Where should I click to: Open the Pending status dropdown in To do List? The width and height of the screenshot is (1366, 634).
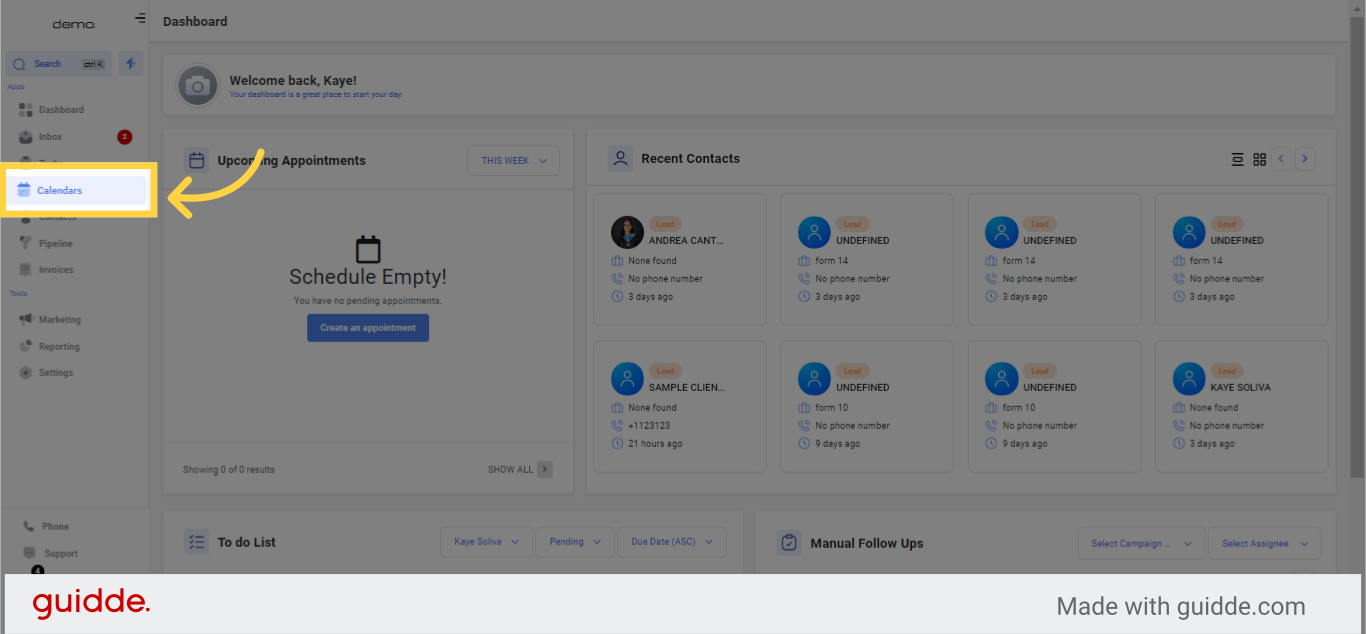[574, 541]
